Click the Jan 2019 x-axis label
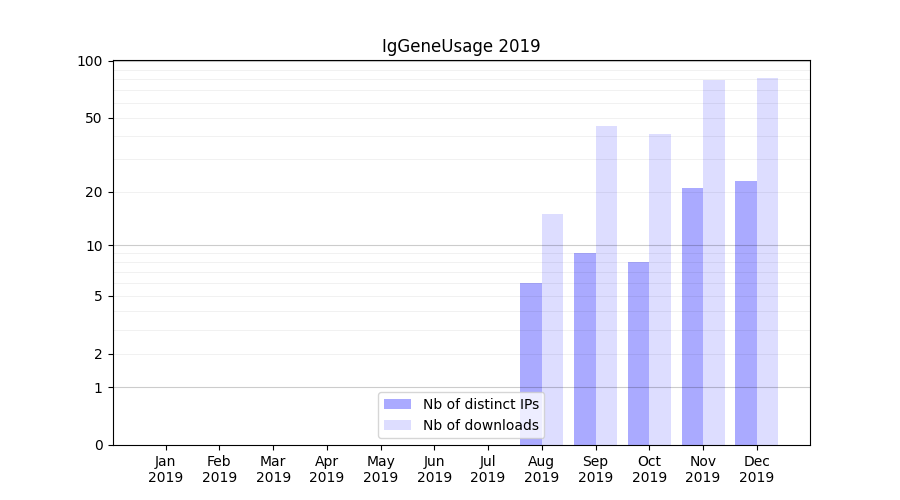Viewport: 900px width, 500px height. (x=166, y=469)
